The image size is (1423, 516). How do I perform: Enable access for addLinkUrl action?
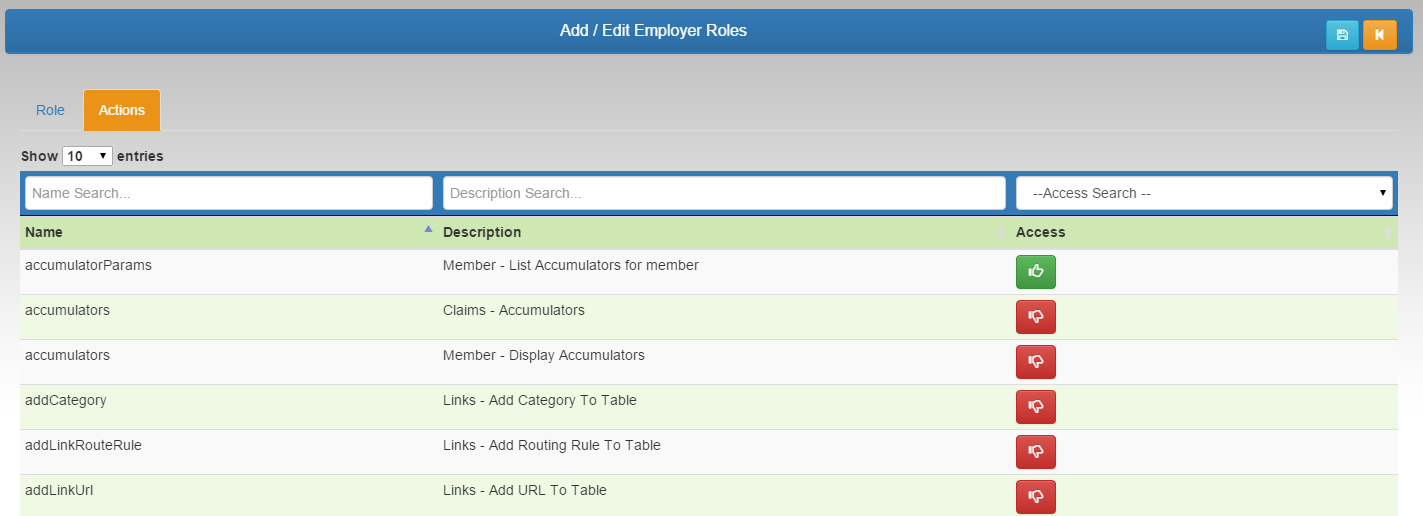click(1035, 497)
